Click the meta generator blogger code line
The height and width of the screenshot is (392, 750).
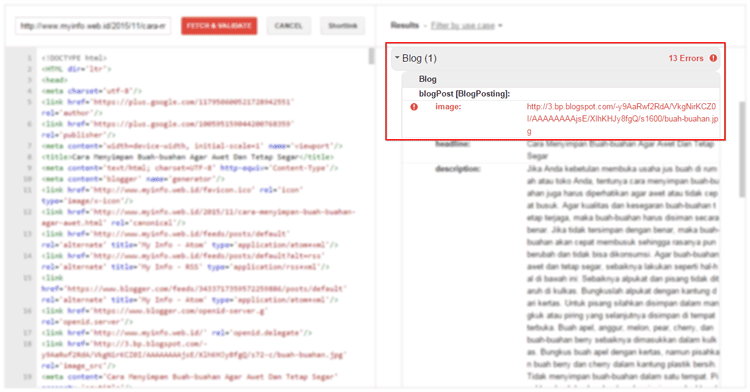point(132,179)
